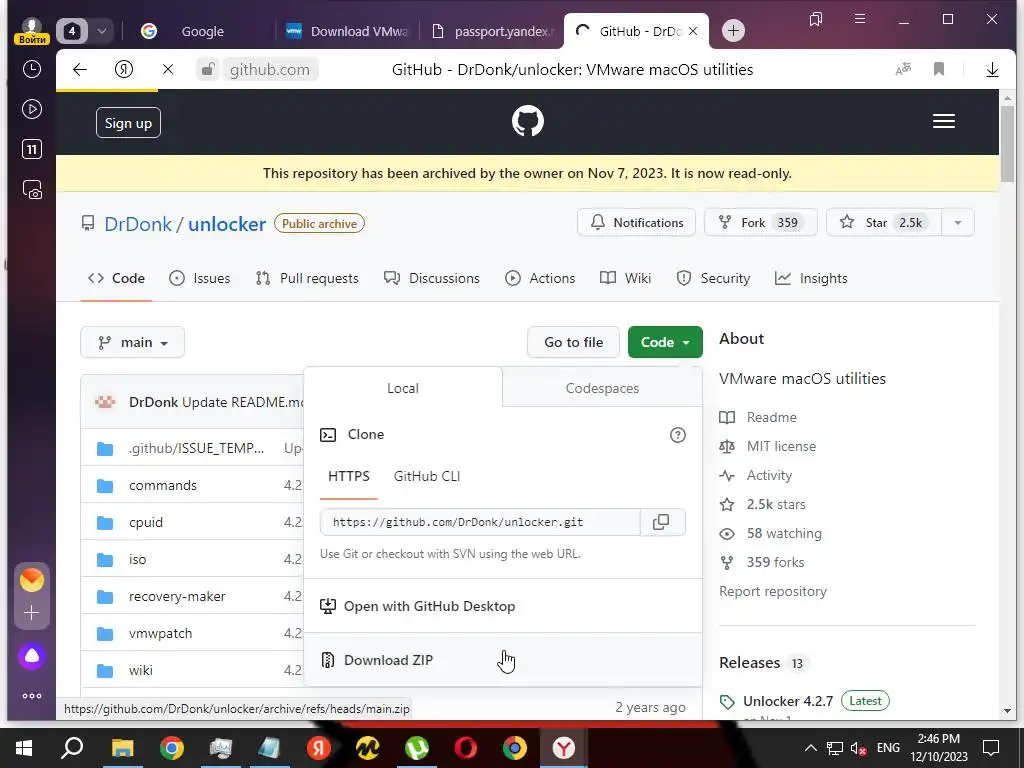This screenshot has width=1024, height=768.
Task: Open Windows Start menu
Action: click(24, 748)
